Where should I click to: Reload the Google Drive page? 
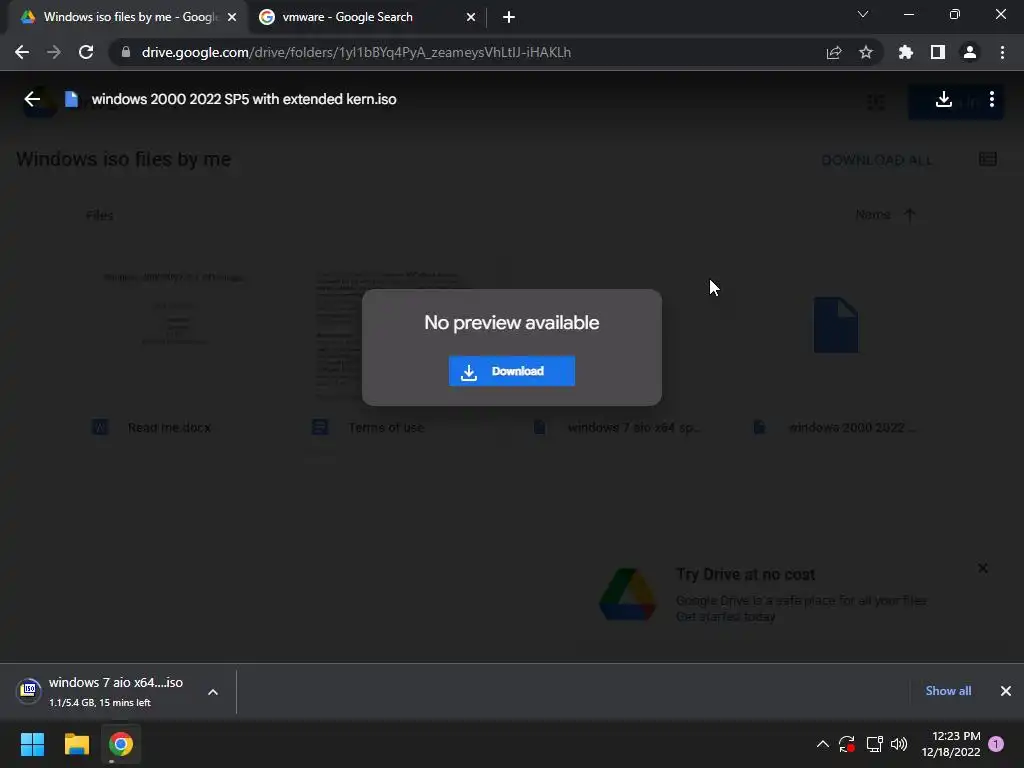(x=86, y=52)
